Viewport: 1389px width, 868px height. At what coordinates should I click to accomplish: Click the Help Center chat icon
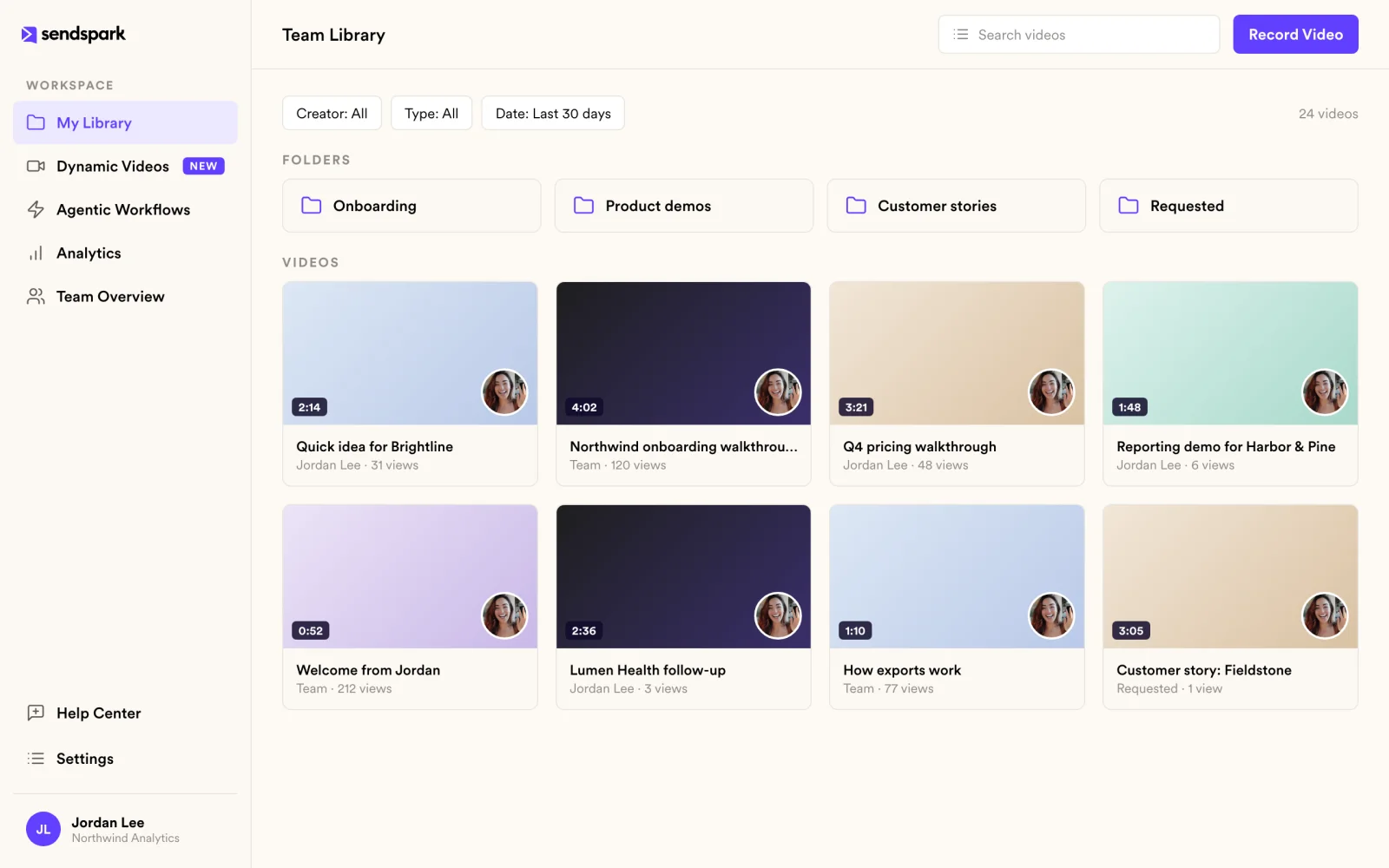tap(36, 713)
